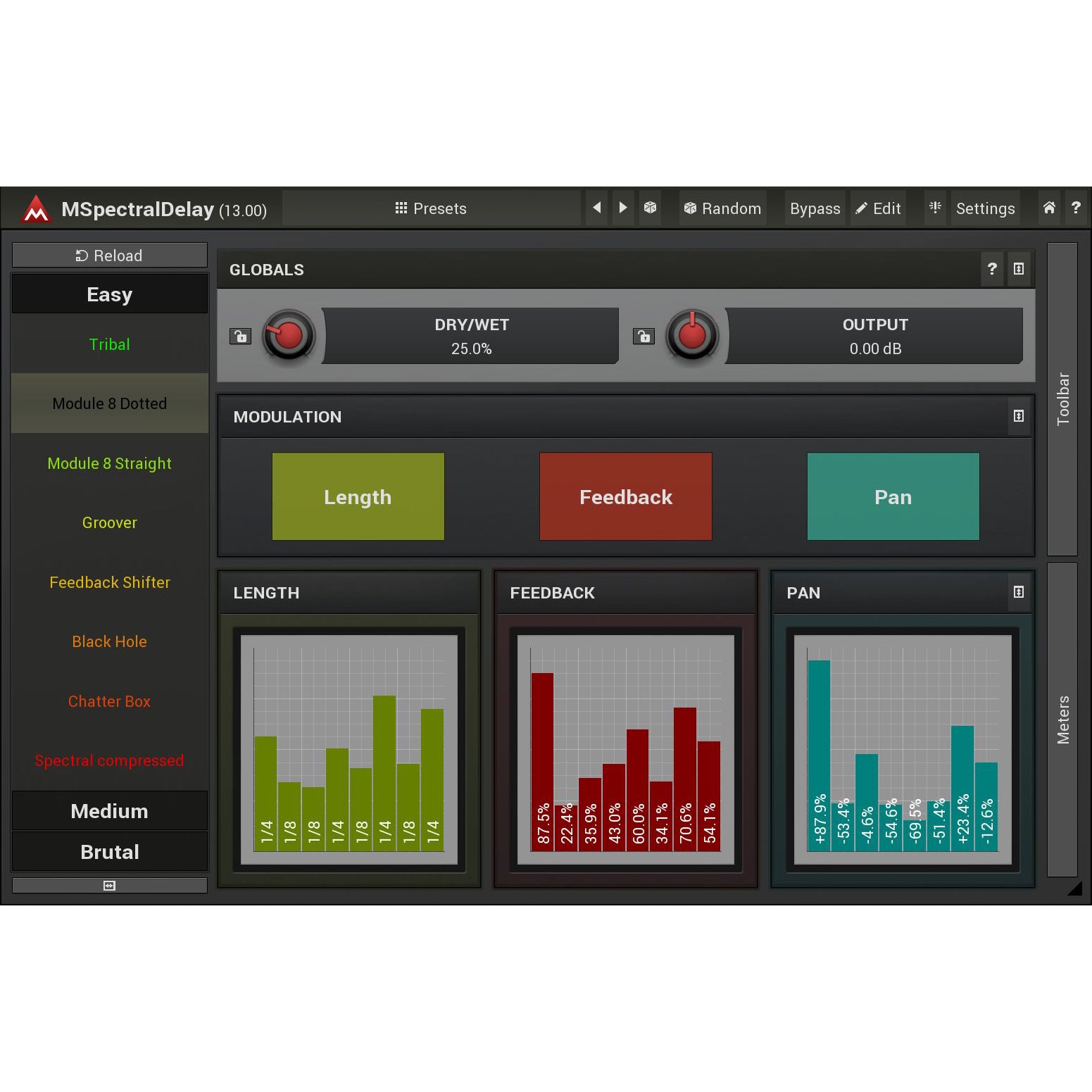Click the icon left of Settings
The image size is (1092, 1092).
tap(935, 208)
